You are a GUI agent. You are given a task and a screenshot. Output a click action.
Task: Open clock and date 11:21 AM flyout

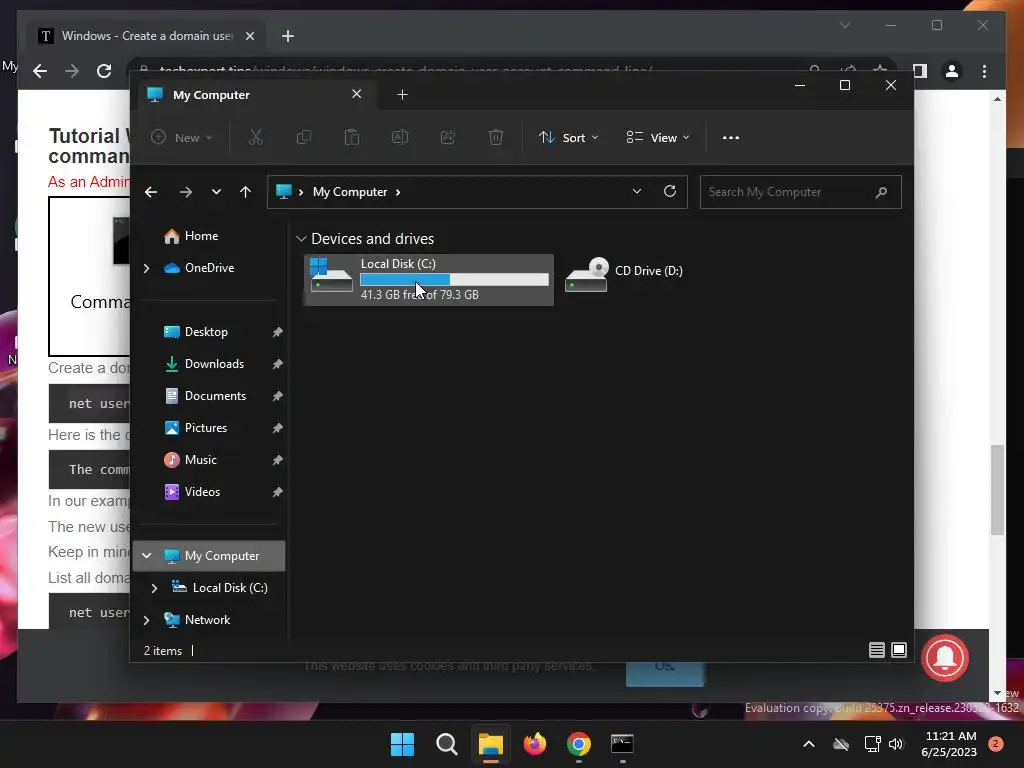[x=950, y=744]
